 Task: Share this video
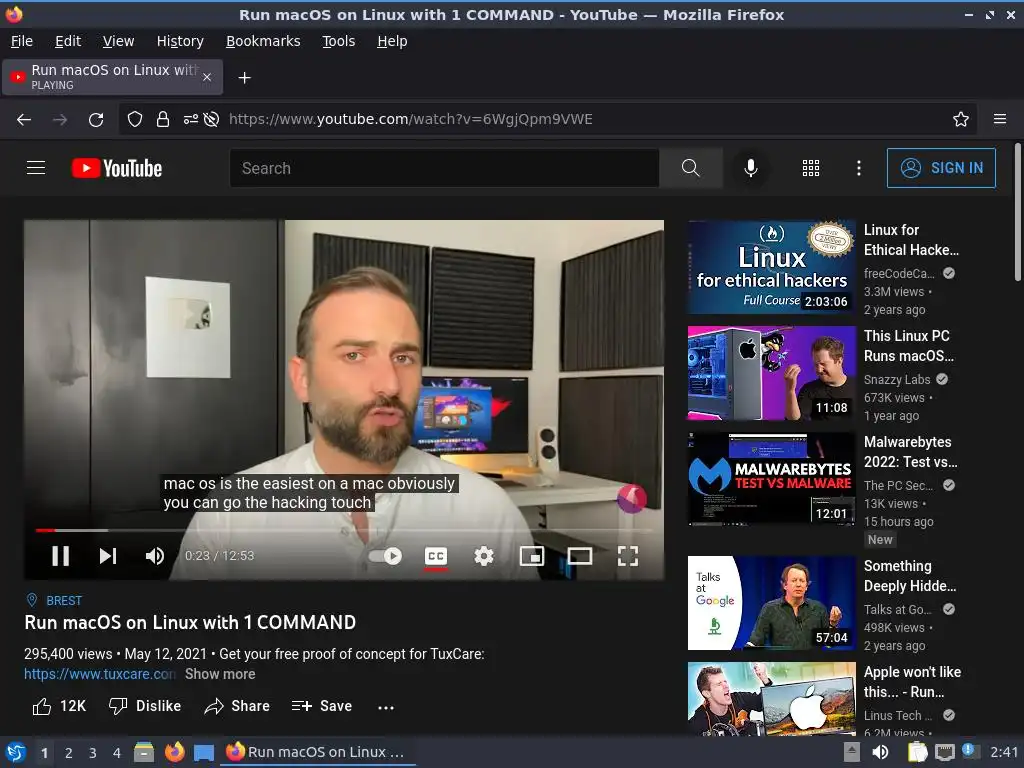[237, 706]
